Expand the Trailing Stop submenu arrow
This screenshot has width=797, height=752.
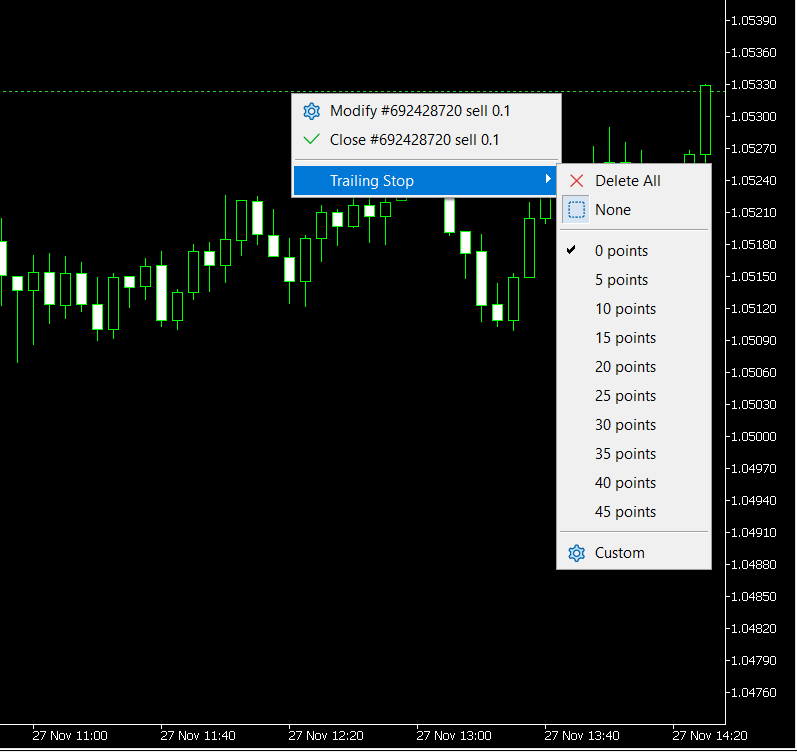[548, 180]
